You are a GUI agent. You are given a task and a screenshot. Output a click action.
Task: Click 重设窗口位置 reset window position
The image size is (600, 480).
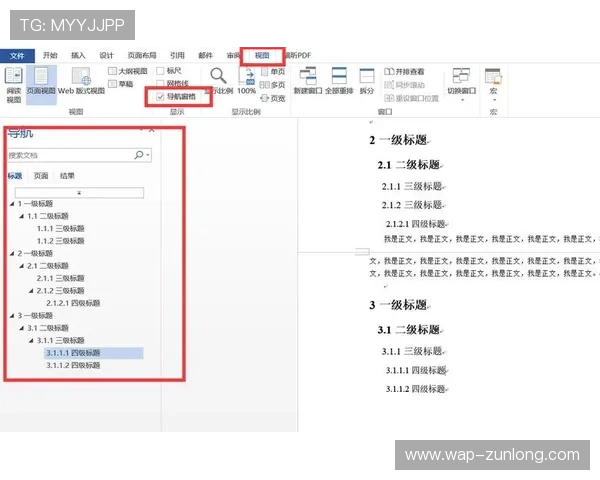coord(411,98)
